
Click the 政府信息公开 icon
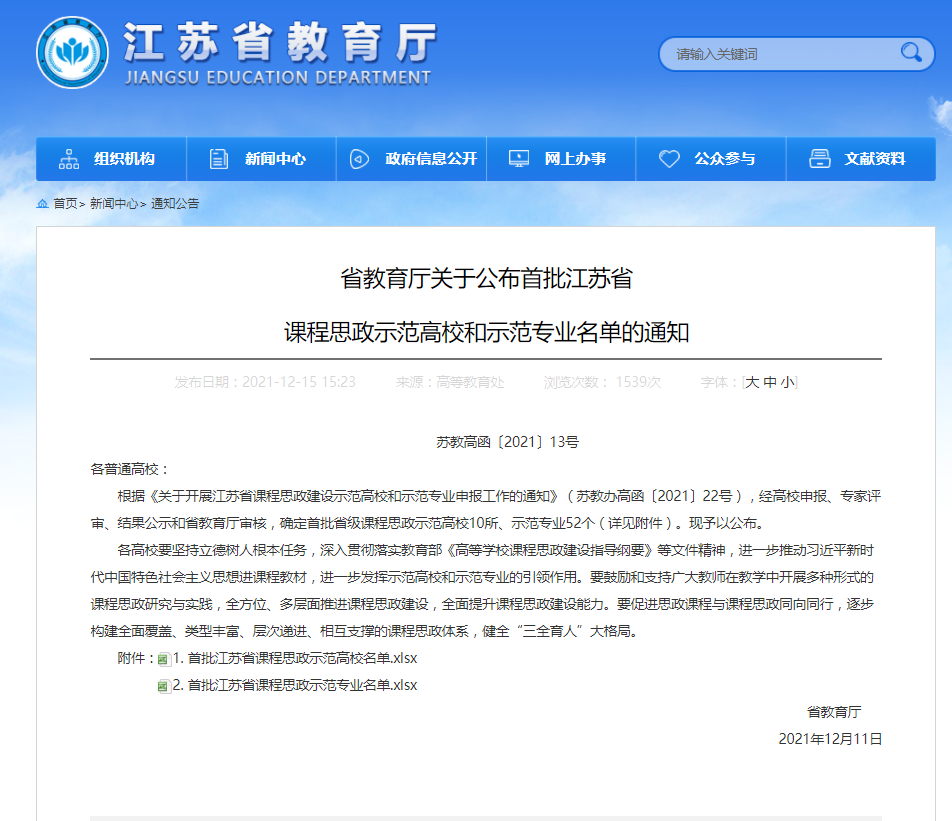(x=359, y=159)
